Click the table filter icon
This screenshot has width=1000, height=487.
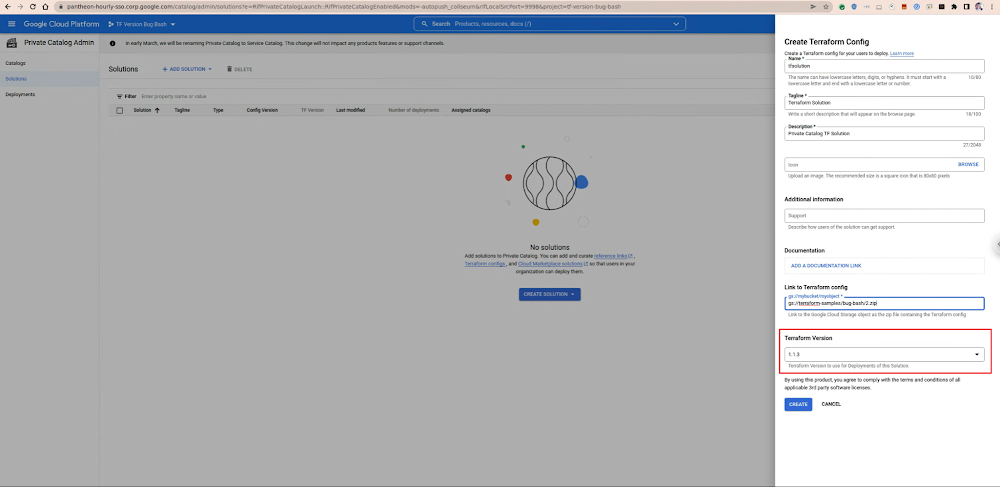pyautogui.click(x=119, y=96)
